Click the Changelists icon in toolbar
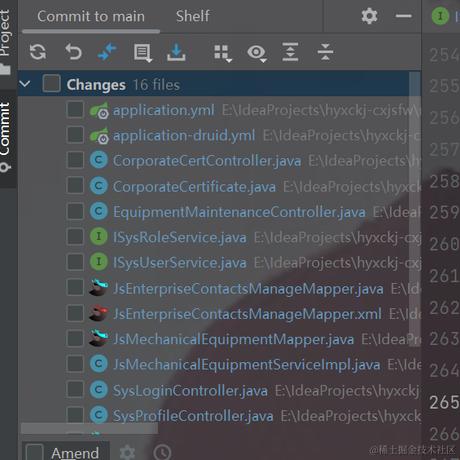Viewport: 460px width, 460px height. coord(143,53)
